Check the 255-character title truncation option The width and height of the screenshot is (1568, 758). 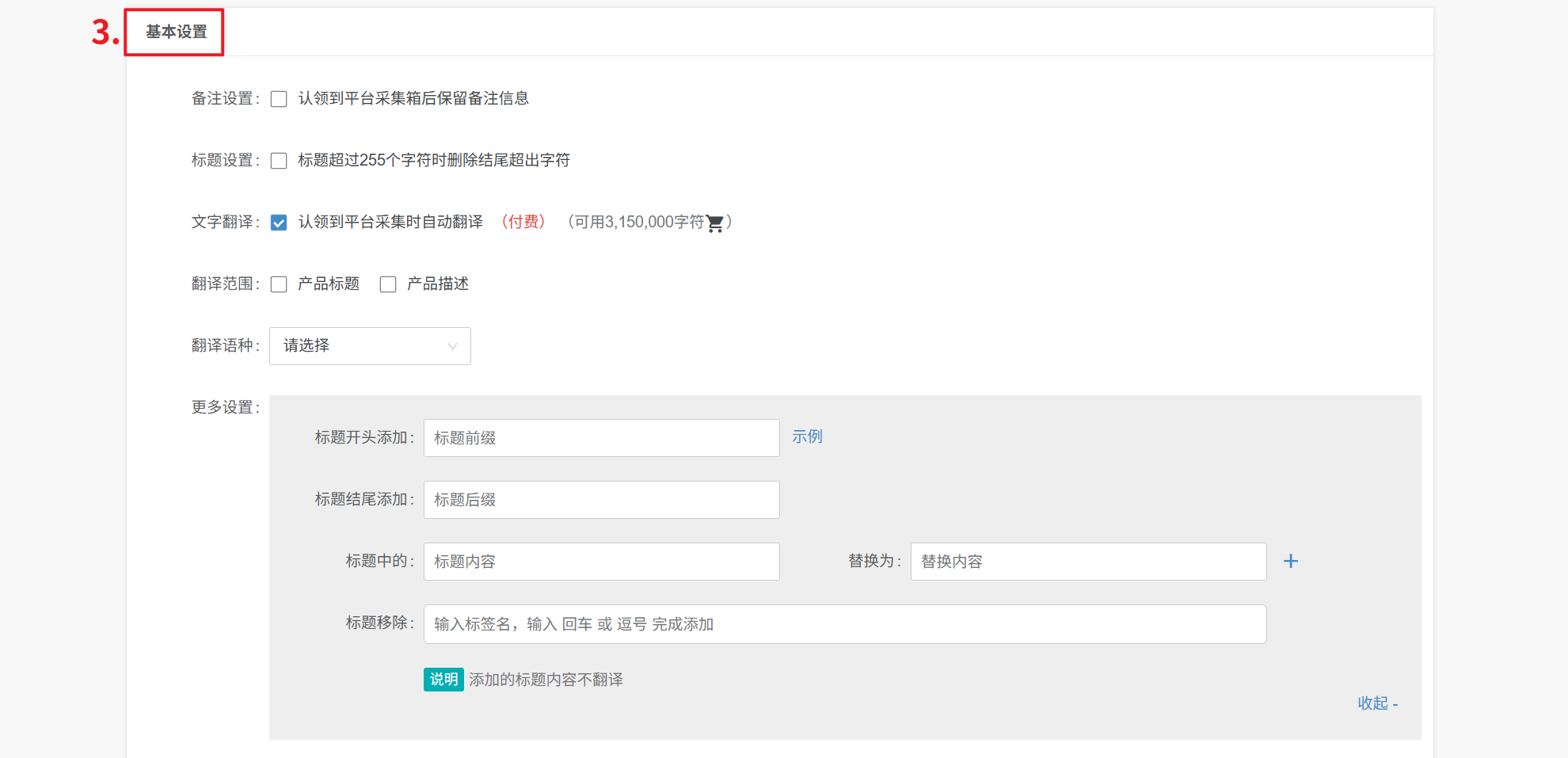[279, 161]
